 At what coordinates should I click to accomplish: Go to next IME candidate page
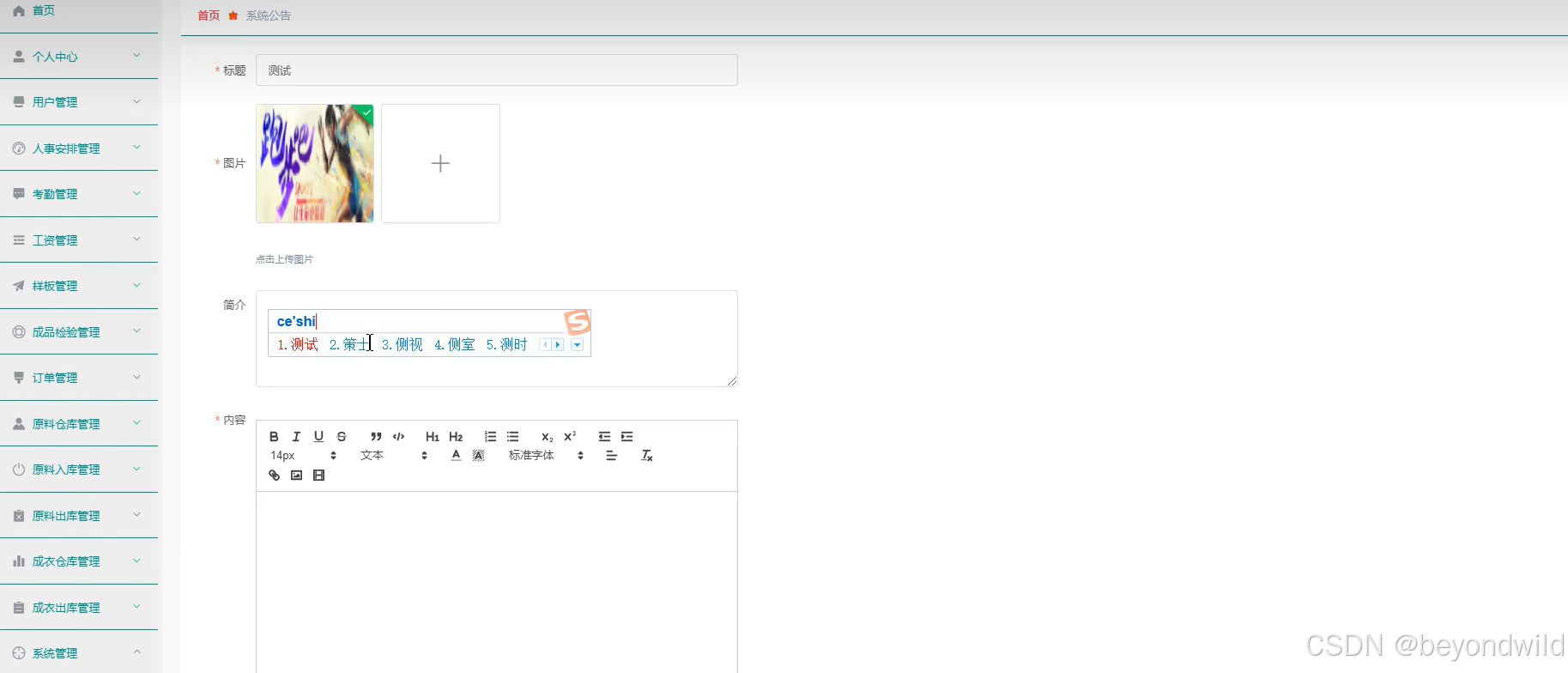point(558,344)
